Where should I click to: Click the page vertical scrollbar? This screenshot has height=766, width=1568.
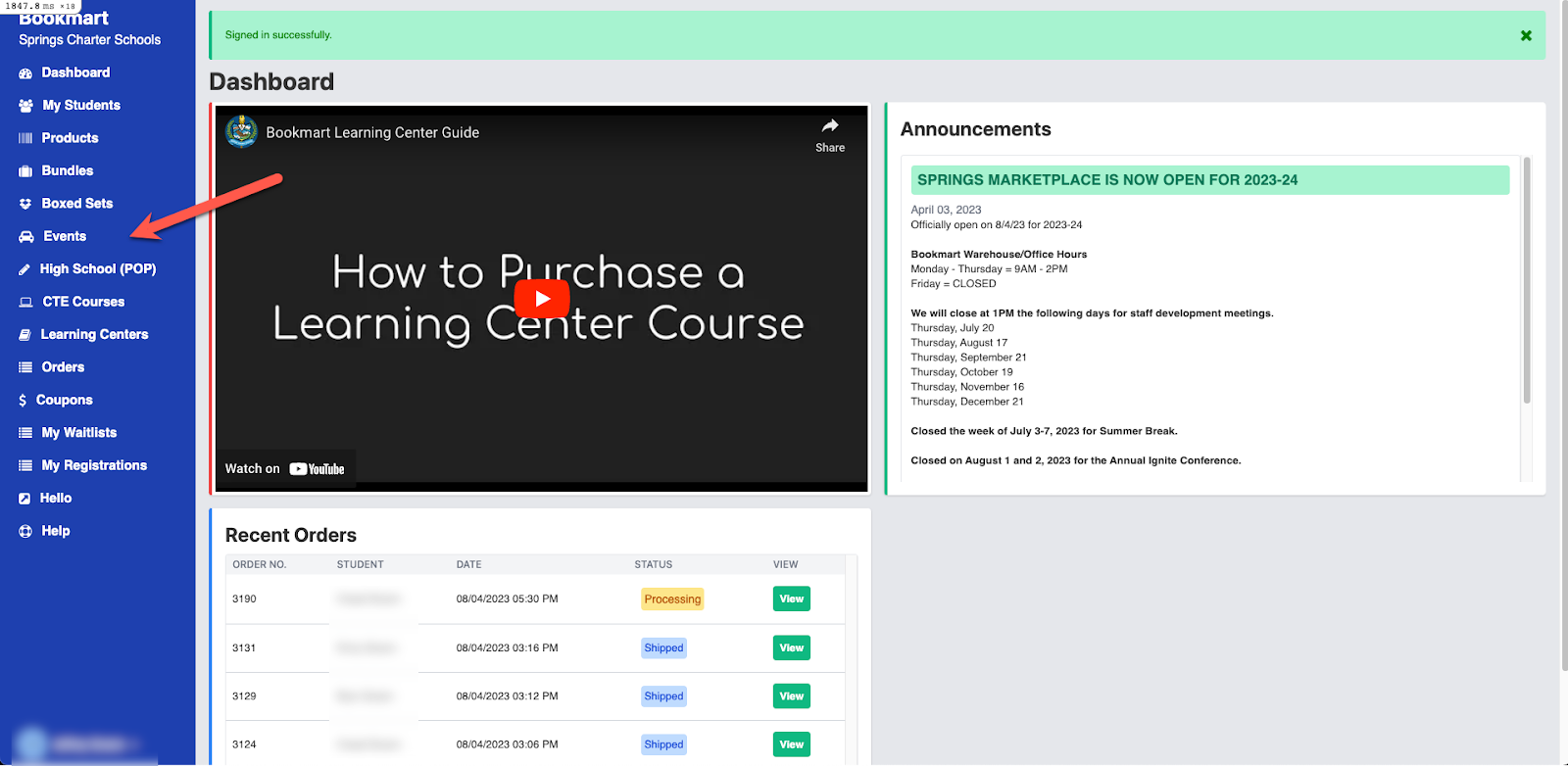[x=1563, y=338]
